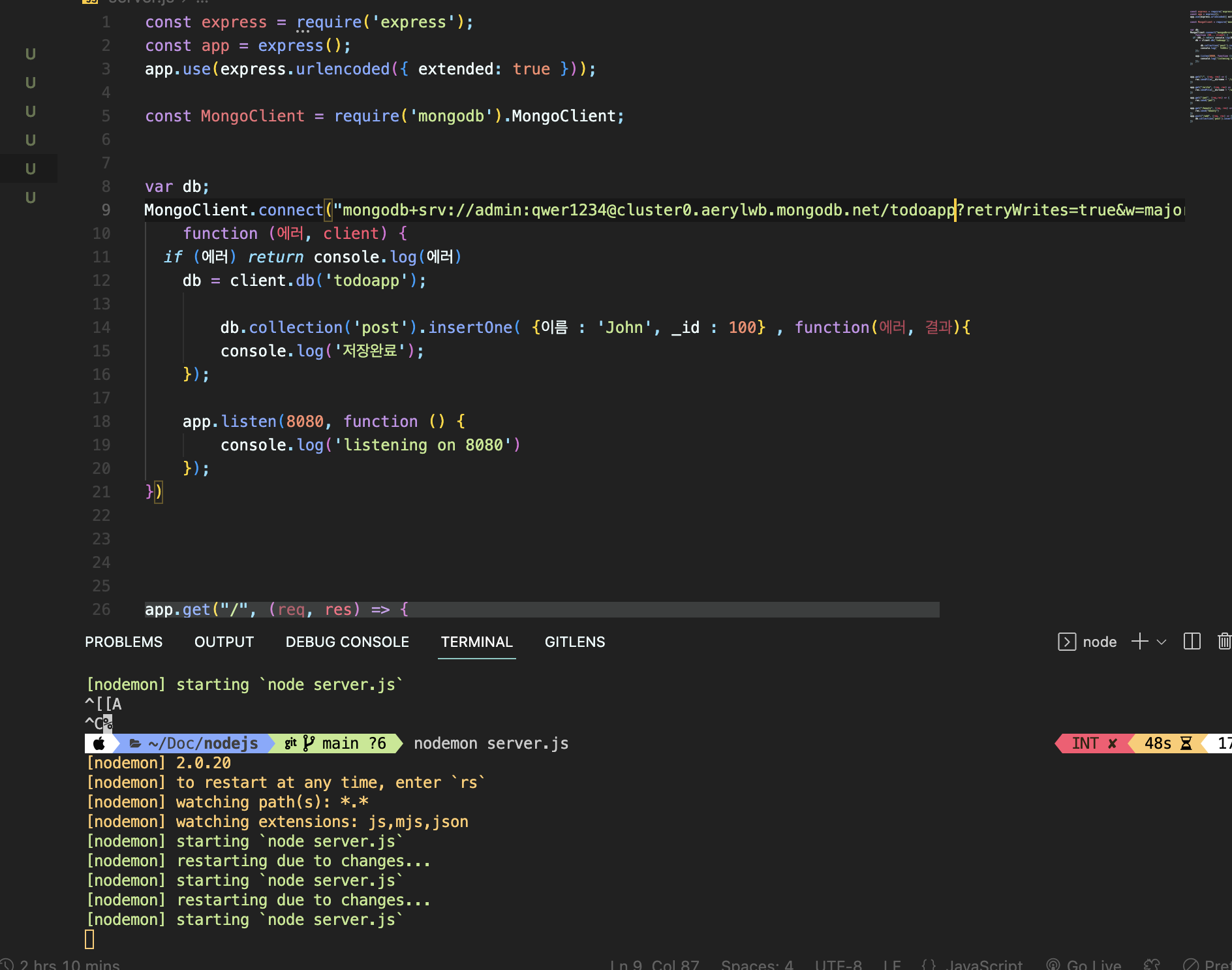Click the git branch icon in prompt
Screen dimensions: 1232x970
pyautogui.click(x=309, y=743)
